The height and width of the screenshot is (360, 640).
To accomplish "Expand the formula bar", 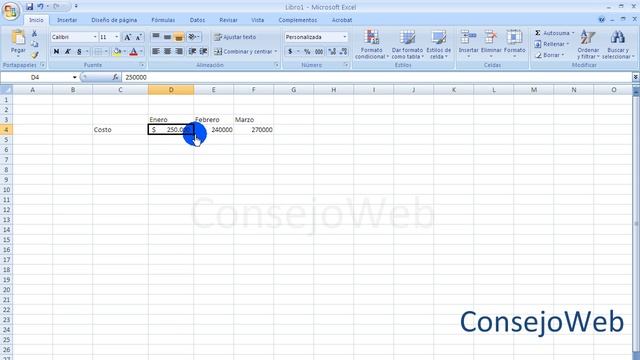I will point(635,77).
